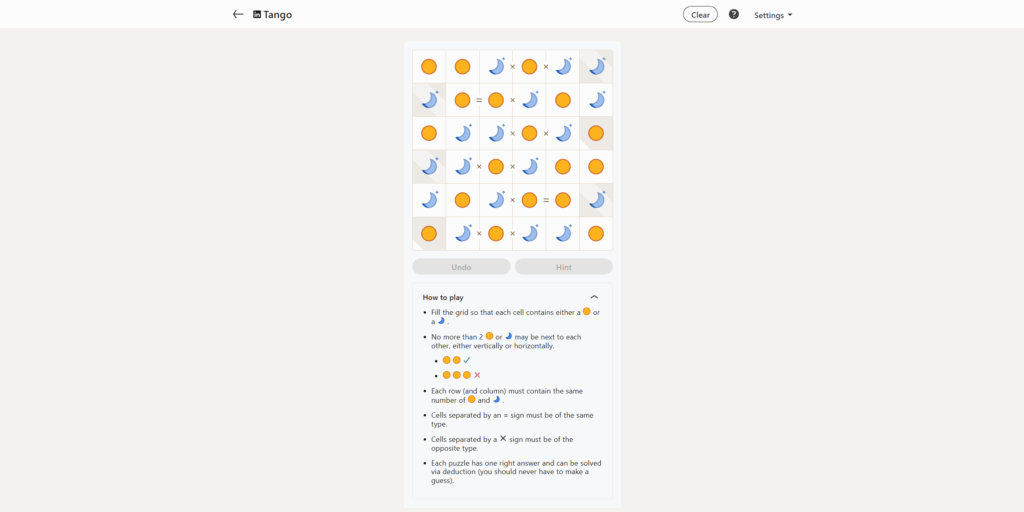Toggle the row five, last column moon cell

click(x=596, y=200)
